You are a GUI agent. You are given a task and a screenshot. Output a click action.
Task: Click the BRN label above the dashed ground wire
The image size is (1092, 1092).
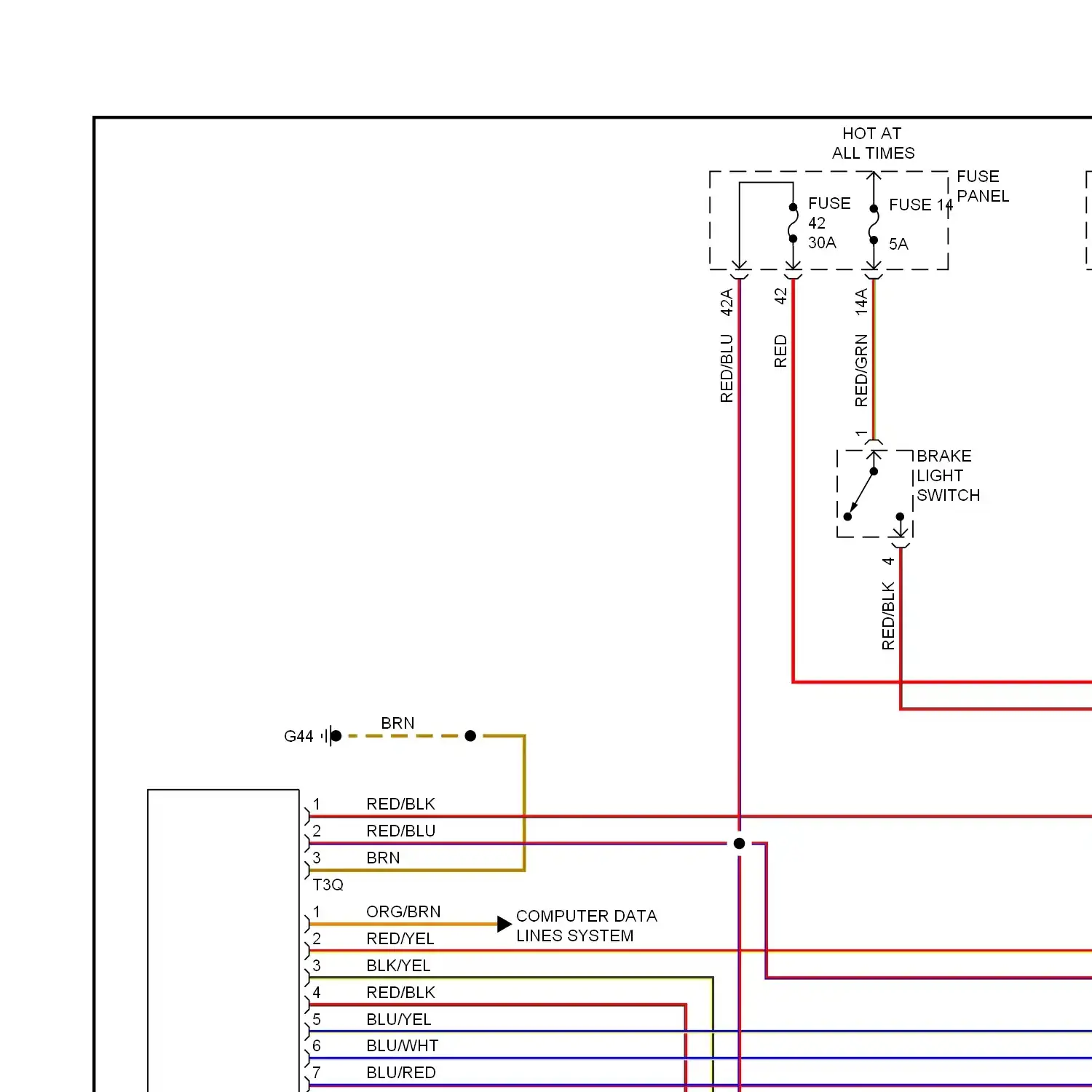click(x=397, y=723)
